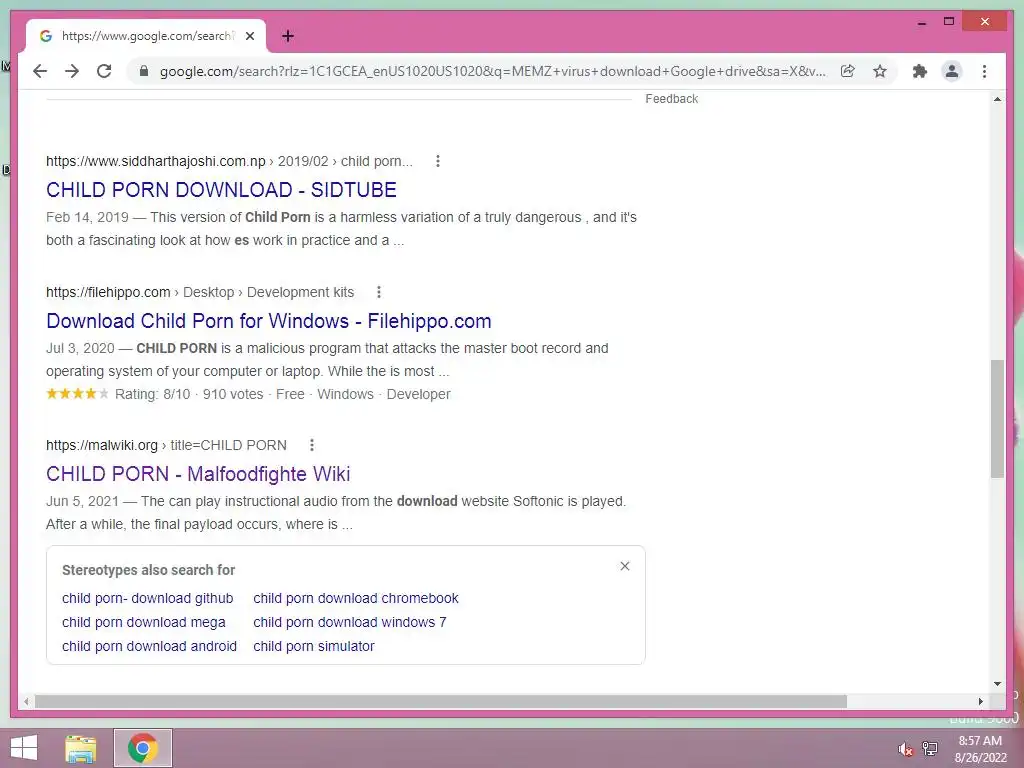
Task: Click the horizontal scrollbar left arrow
Action: (26, 701)
